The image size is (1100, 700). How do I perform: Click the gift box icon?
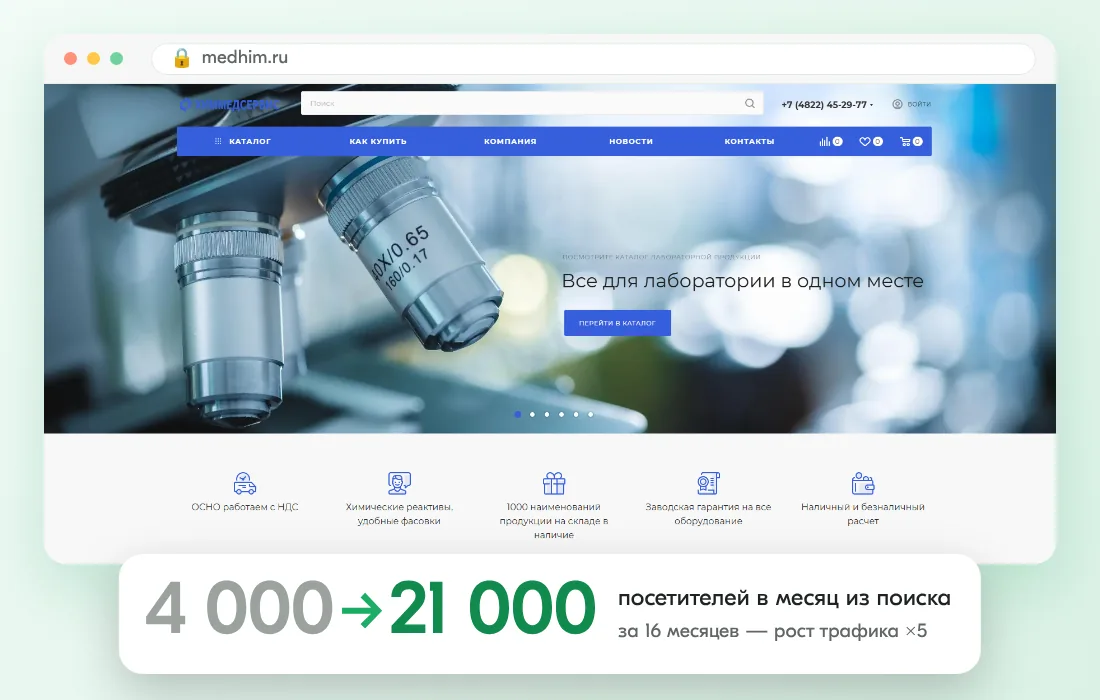point(554,483)
